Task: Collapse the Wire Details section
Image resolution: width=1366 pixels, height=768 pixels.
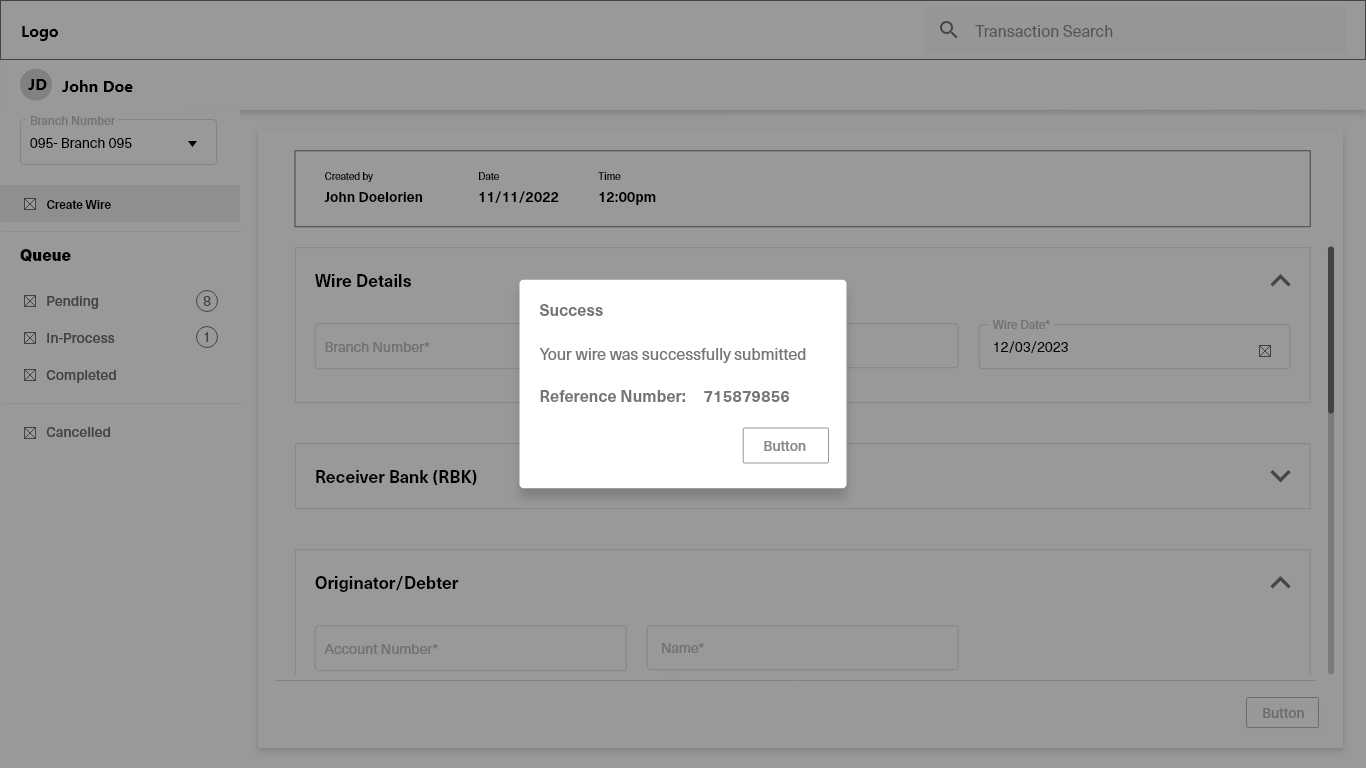Action: point(1279,281)
